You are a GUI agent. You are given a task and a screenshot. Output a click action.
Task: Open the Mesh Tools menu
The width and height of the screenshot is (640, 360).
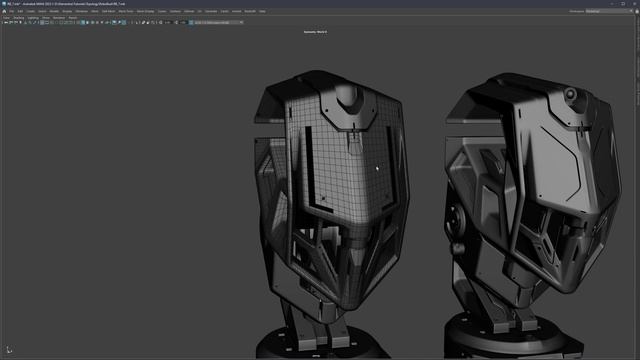[x=126, y=11]
